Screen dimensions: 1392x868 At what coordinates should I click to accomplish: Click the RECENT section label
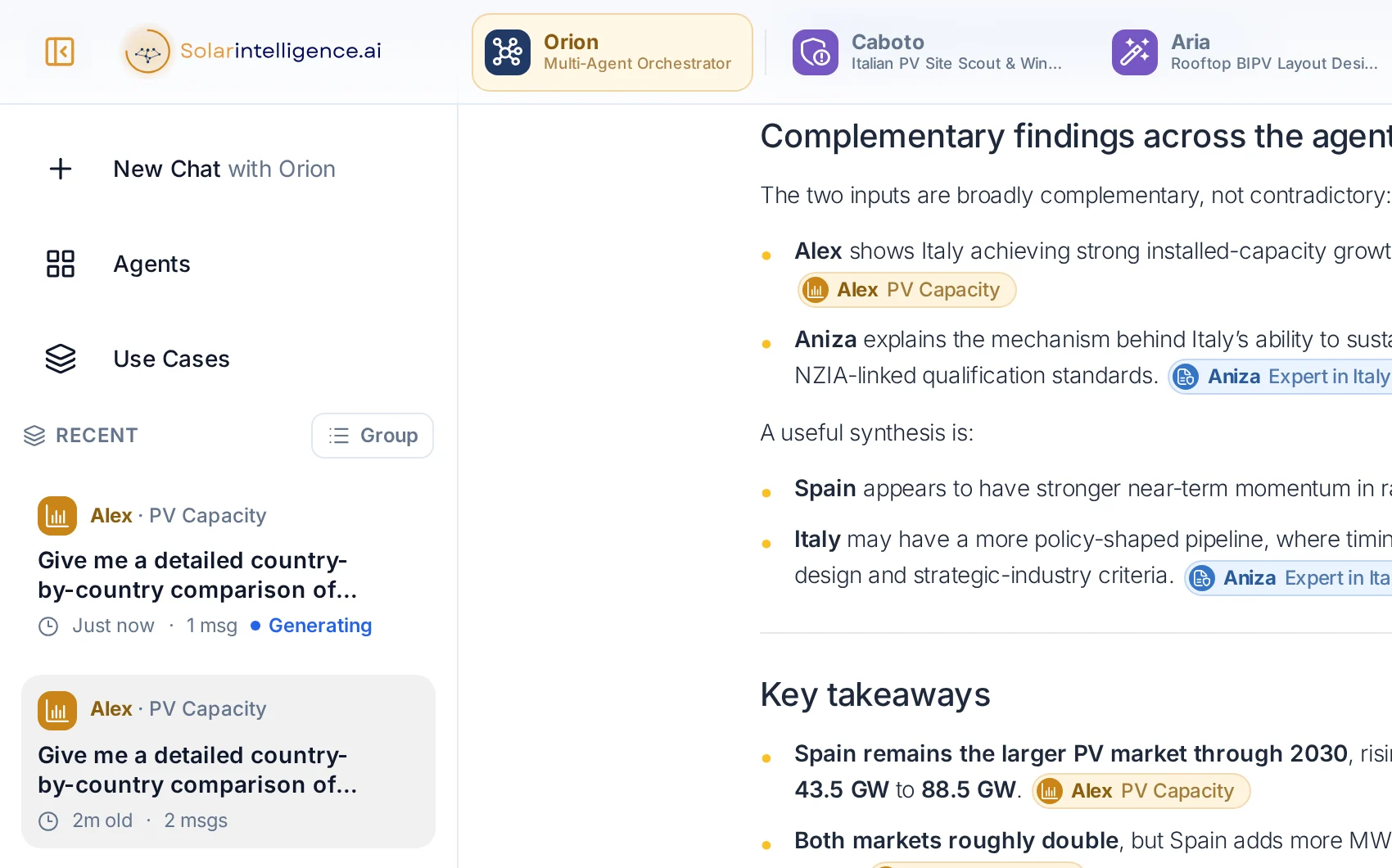97,436
